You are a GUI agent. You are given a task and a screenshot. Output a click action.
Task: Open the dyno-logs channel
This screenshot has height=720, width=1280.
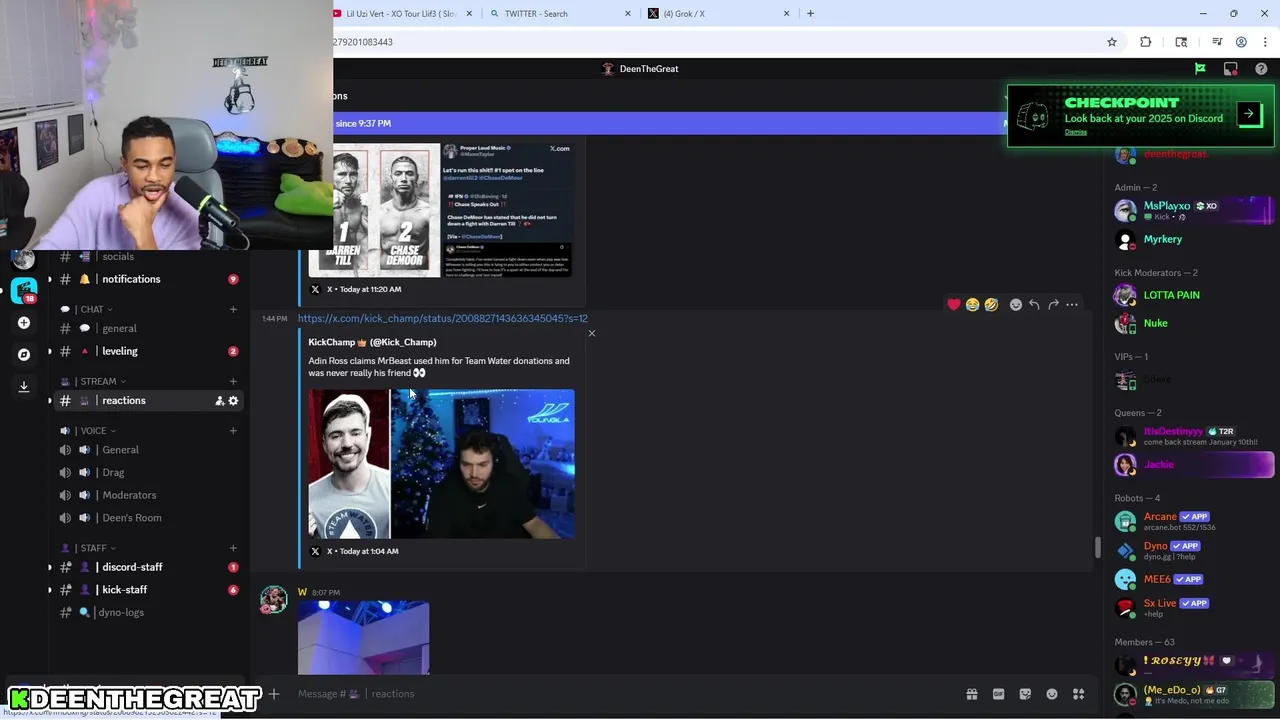(121, 613)
